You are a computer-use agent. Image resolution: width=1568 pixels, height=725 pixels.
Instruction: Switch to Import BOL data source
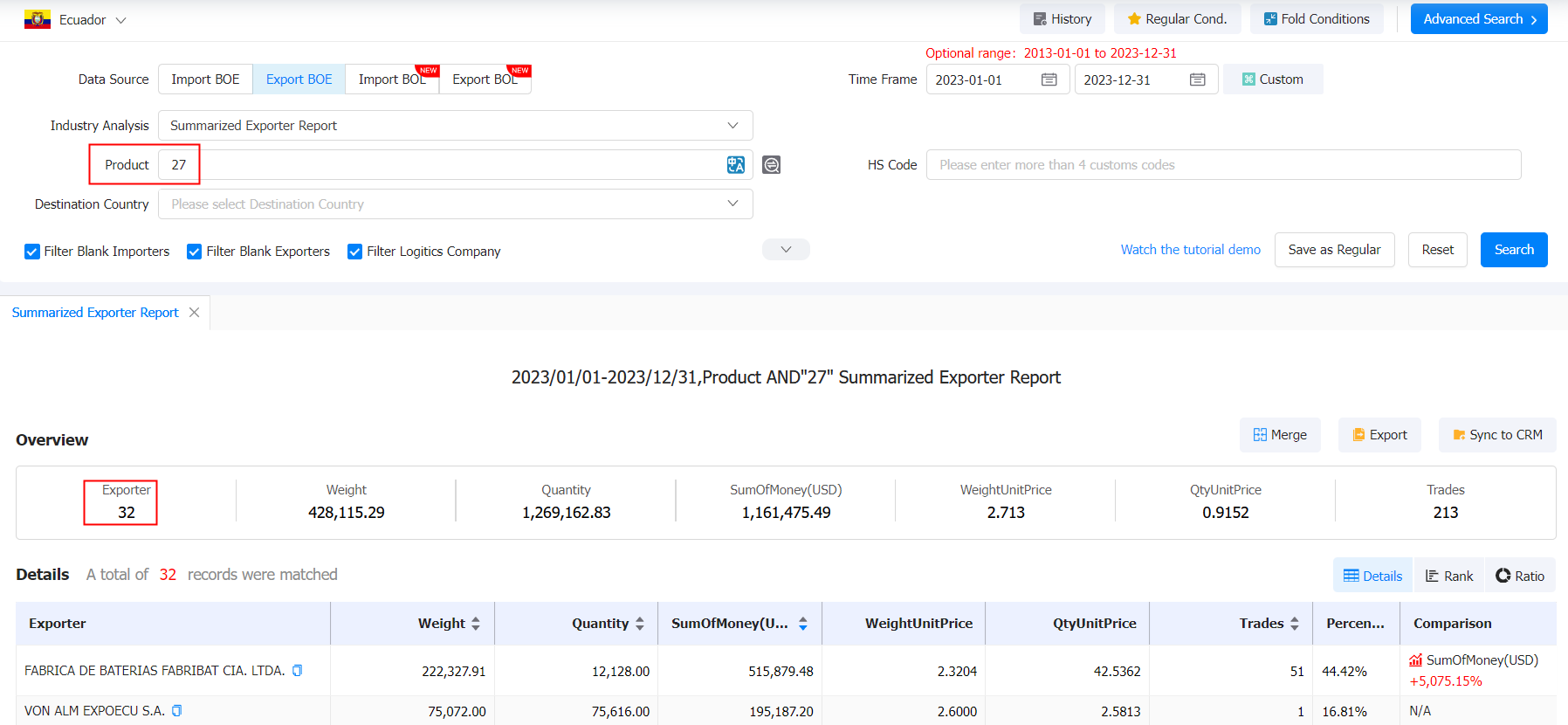[x=392, y=79]
